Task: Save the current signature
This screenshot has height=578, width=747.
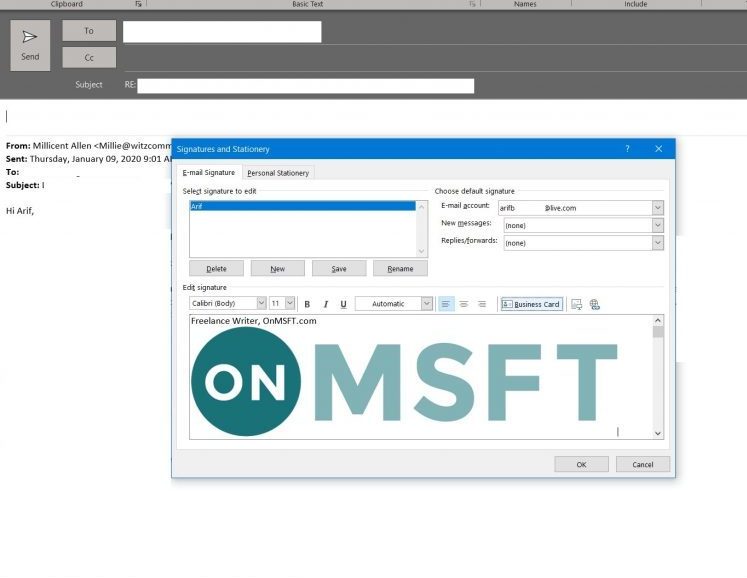Action: (339, 268)
